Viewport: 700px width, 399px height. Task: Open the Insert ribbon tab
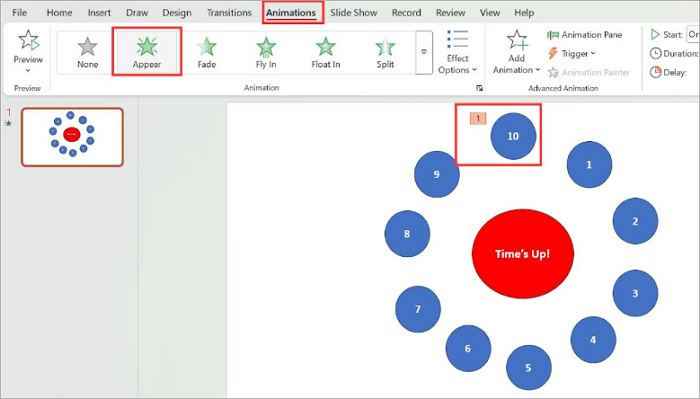click(x=99, y=12)
